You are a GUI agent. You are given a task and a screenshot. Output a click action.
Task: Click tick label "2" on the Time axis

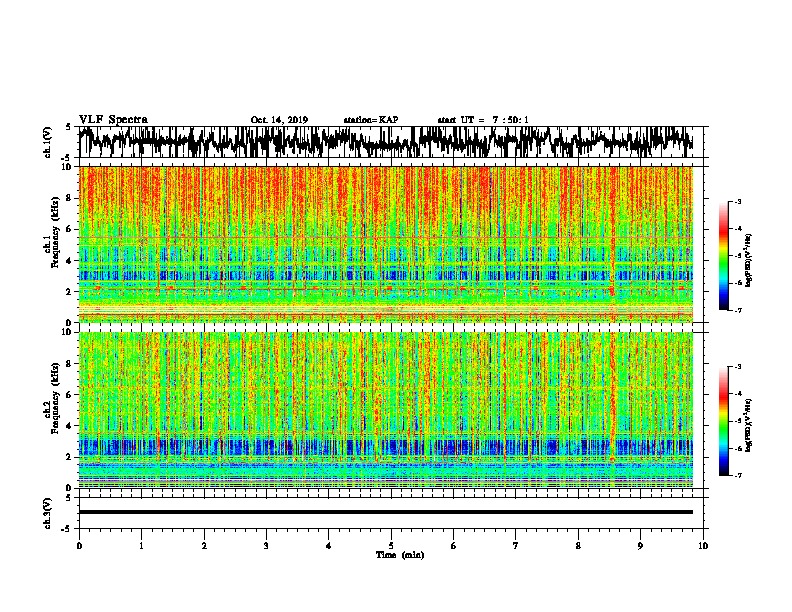[204, 546]
